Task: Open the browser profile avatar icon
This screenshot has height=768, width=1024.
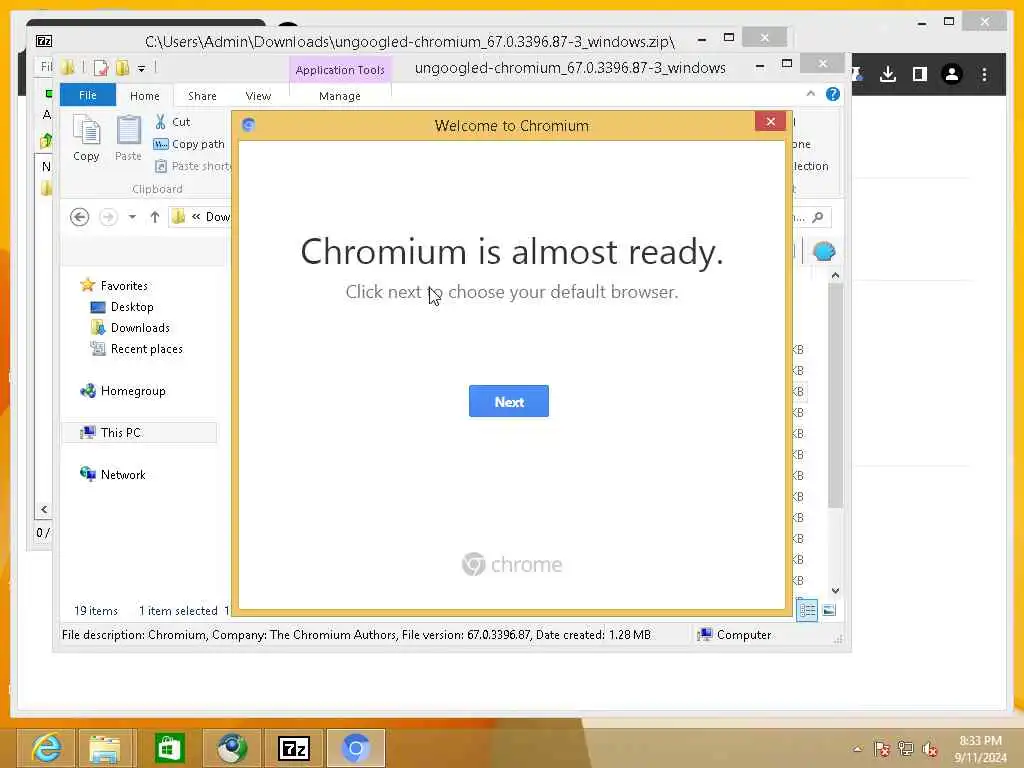Action: pos(952,74)
